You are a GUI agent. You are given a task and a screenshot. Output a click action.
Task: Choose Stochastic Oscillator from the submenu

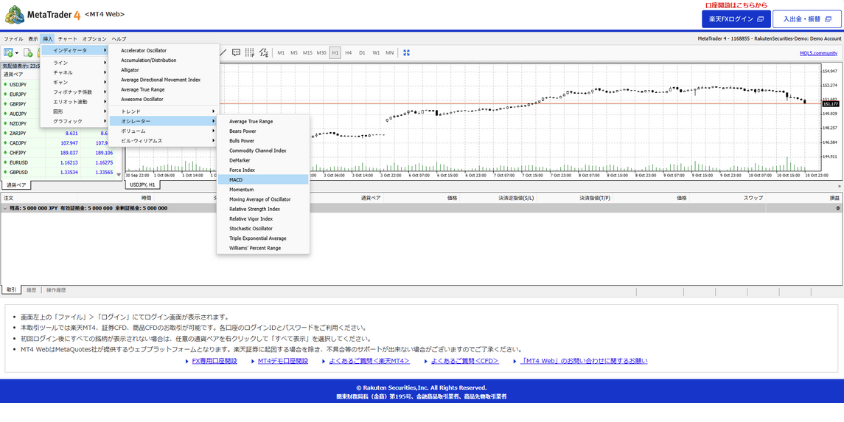point(250,228)
